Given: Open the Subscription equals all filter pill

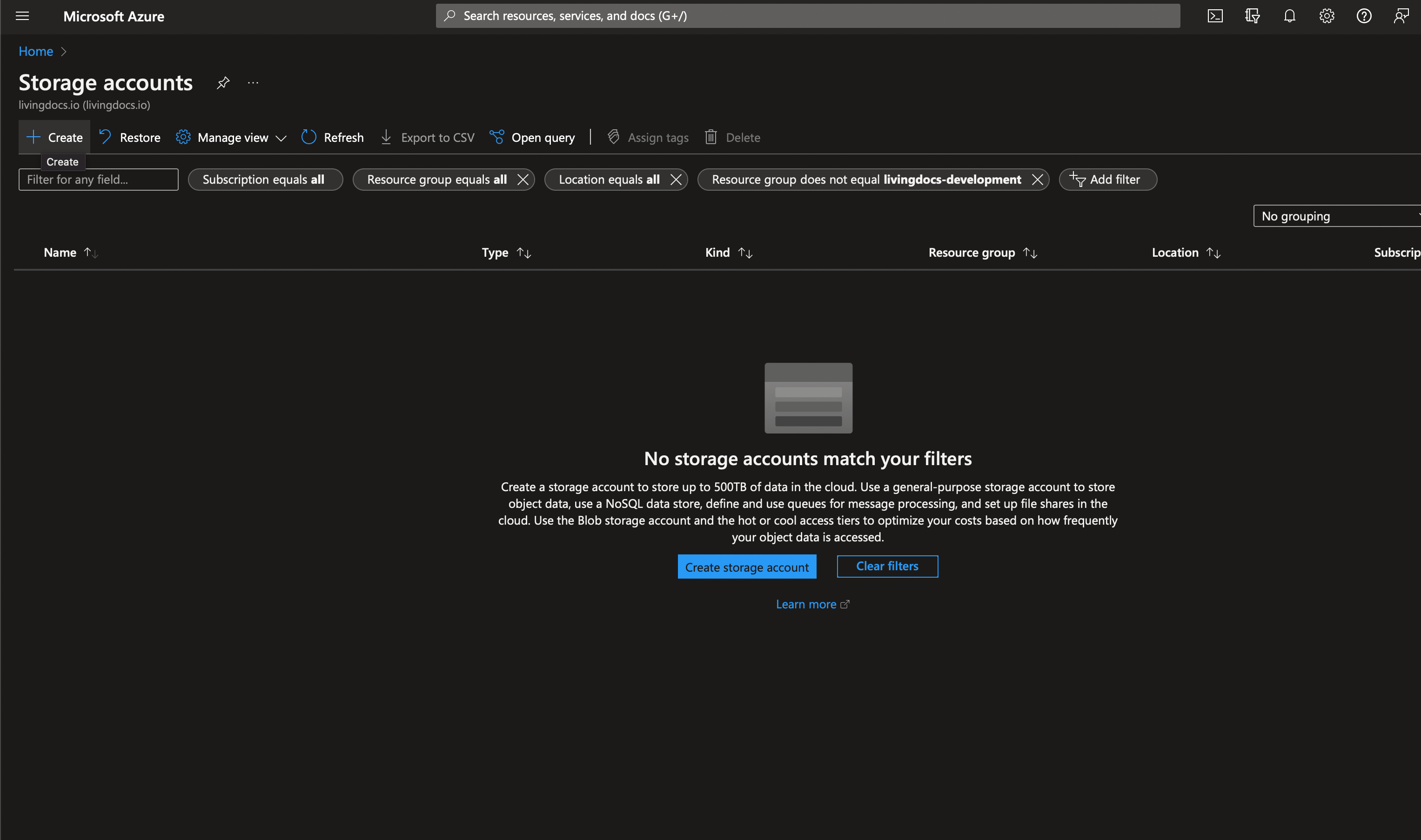Looking at the screenshot, I should (264, 180).
